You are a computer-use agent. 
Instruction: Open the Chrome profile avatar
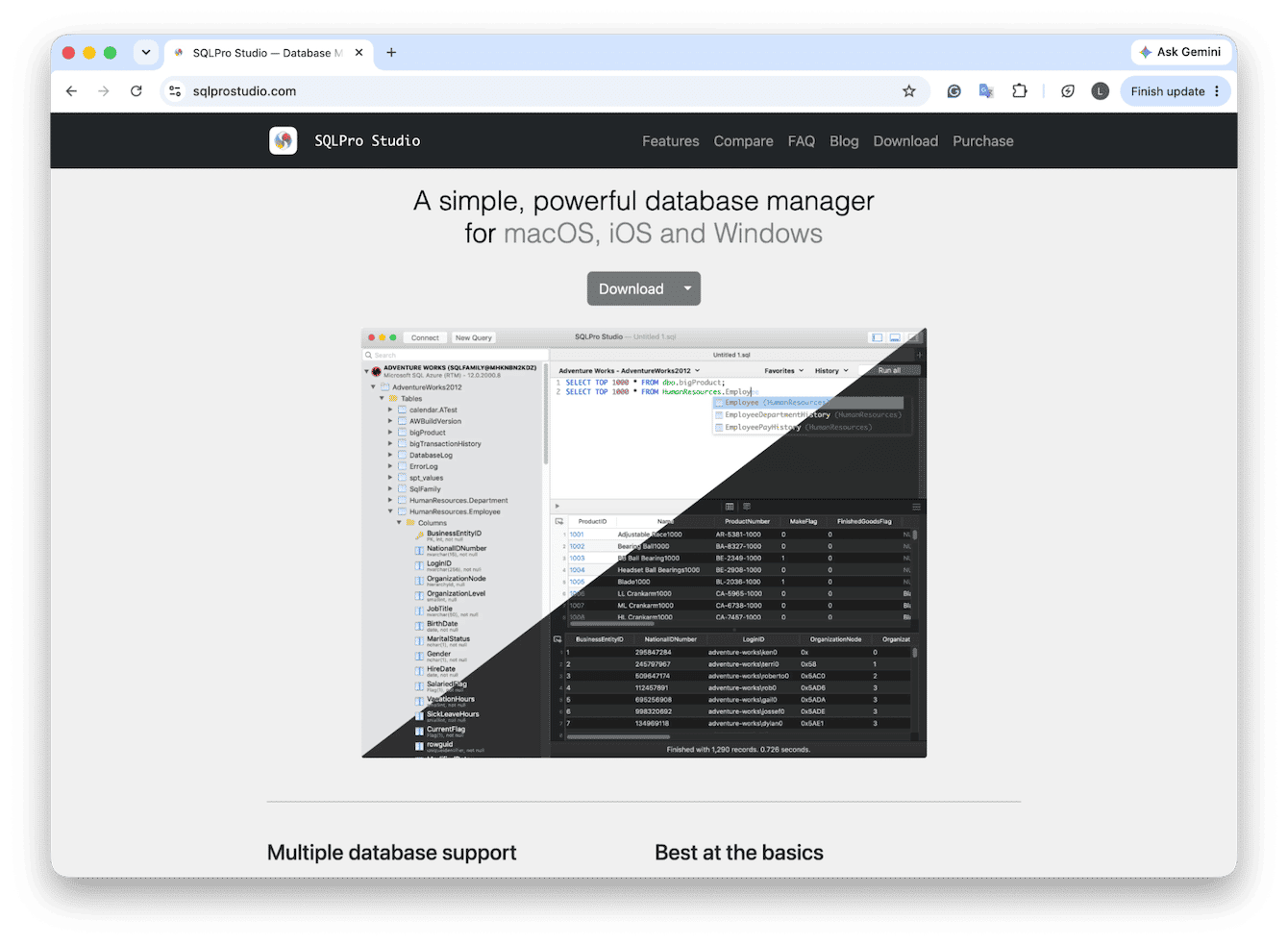coord(1101,91)
